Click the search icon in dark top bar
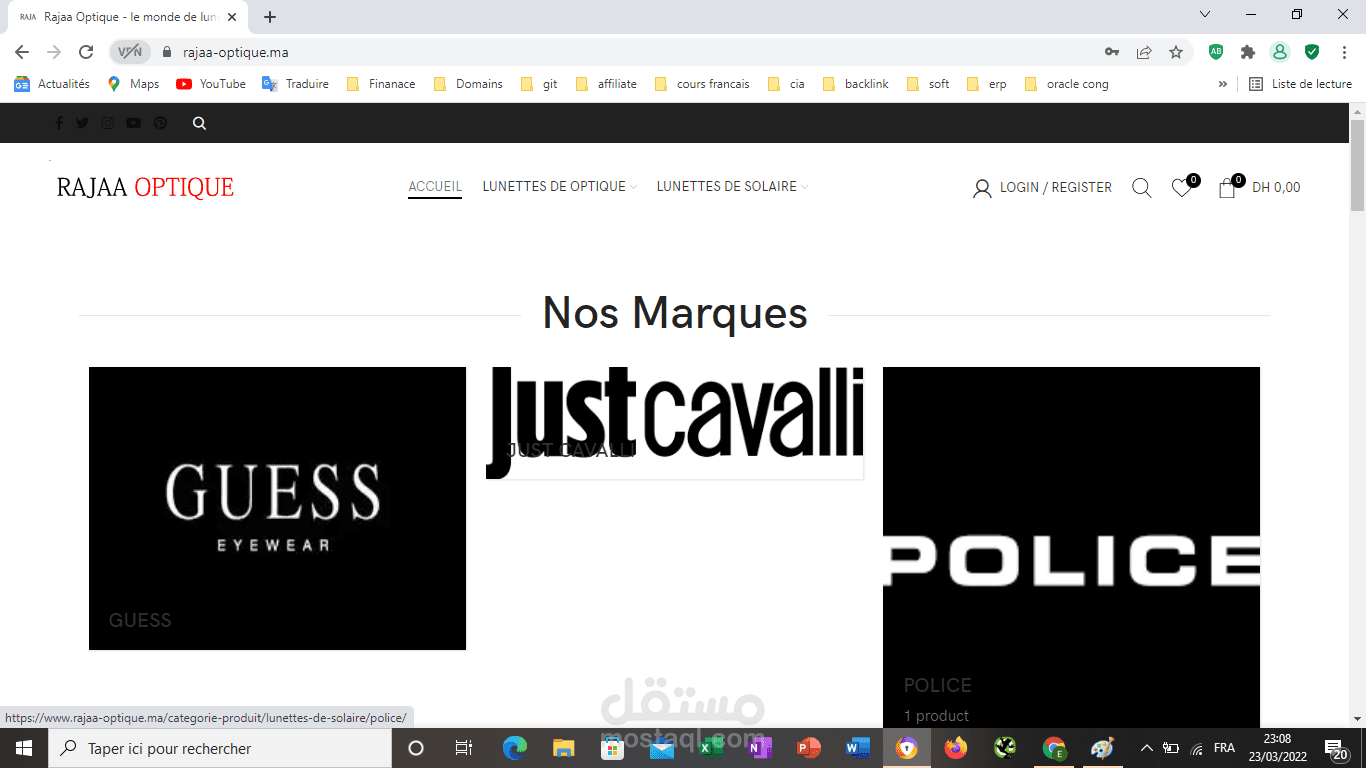 coord(199,123)
